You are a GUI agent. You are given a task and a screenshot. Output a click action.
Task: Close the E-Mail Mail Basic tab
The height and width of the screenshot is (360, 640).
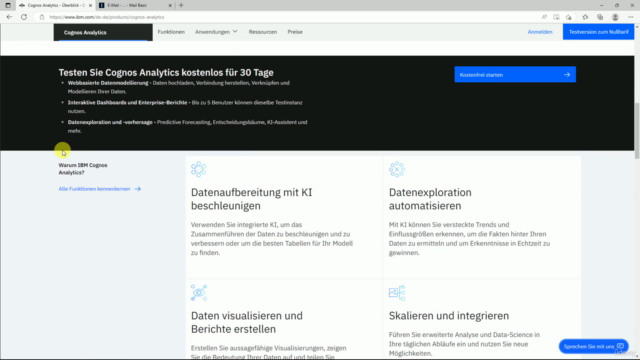click(170, 5)
